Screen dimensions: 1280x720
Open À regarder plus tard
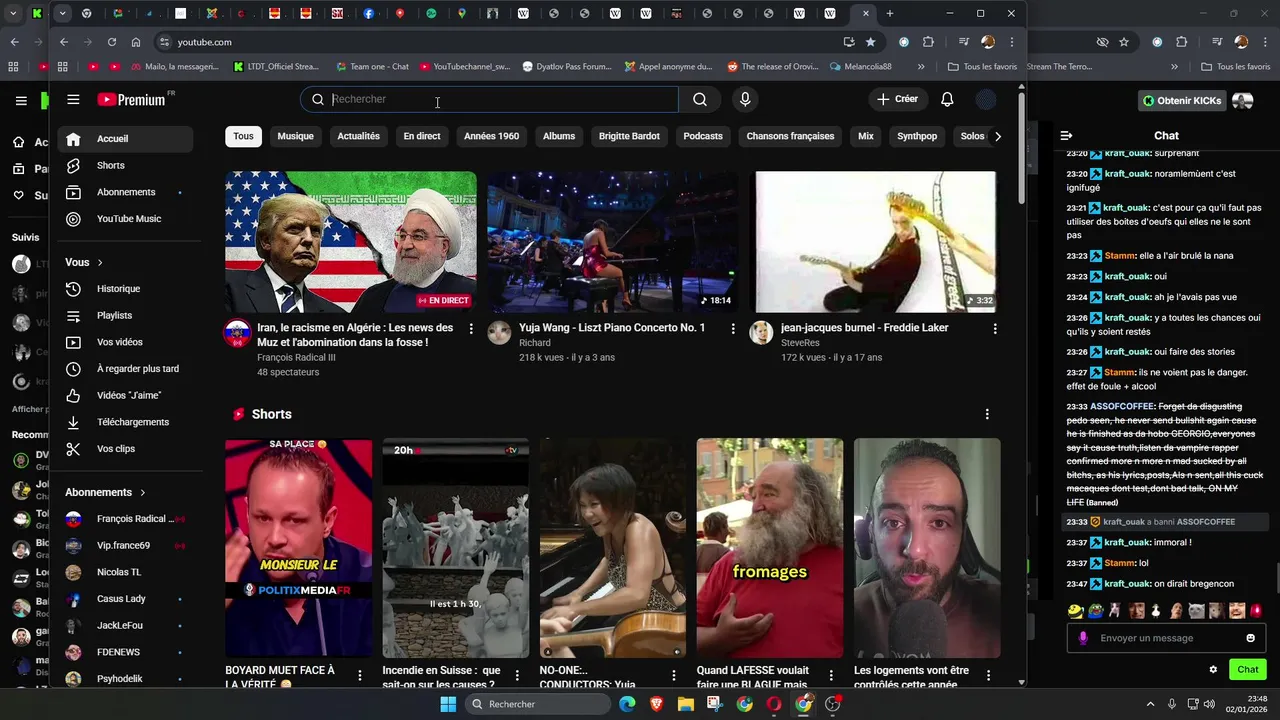(125, 368)
